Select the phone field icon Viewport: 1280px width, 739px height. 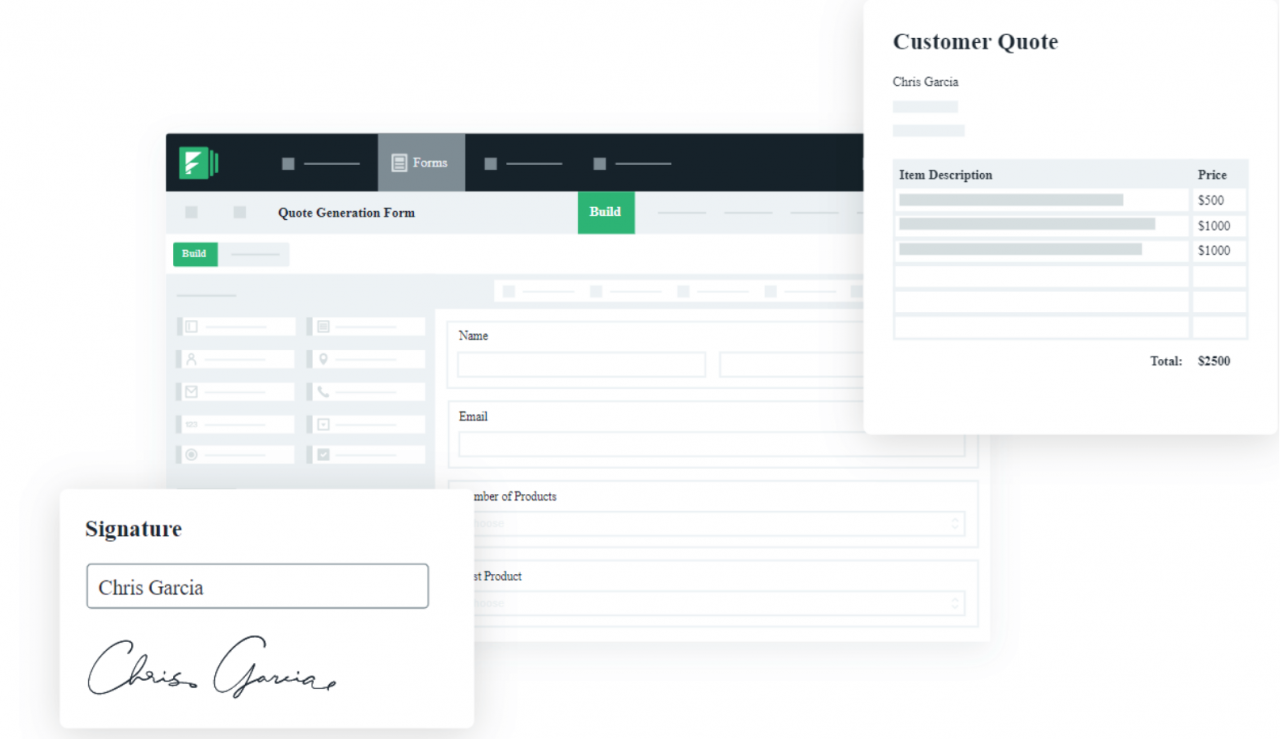tap(323, 391)
